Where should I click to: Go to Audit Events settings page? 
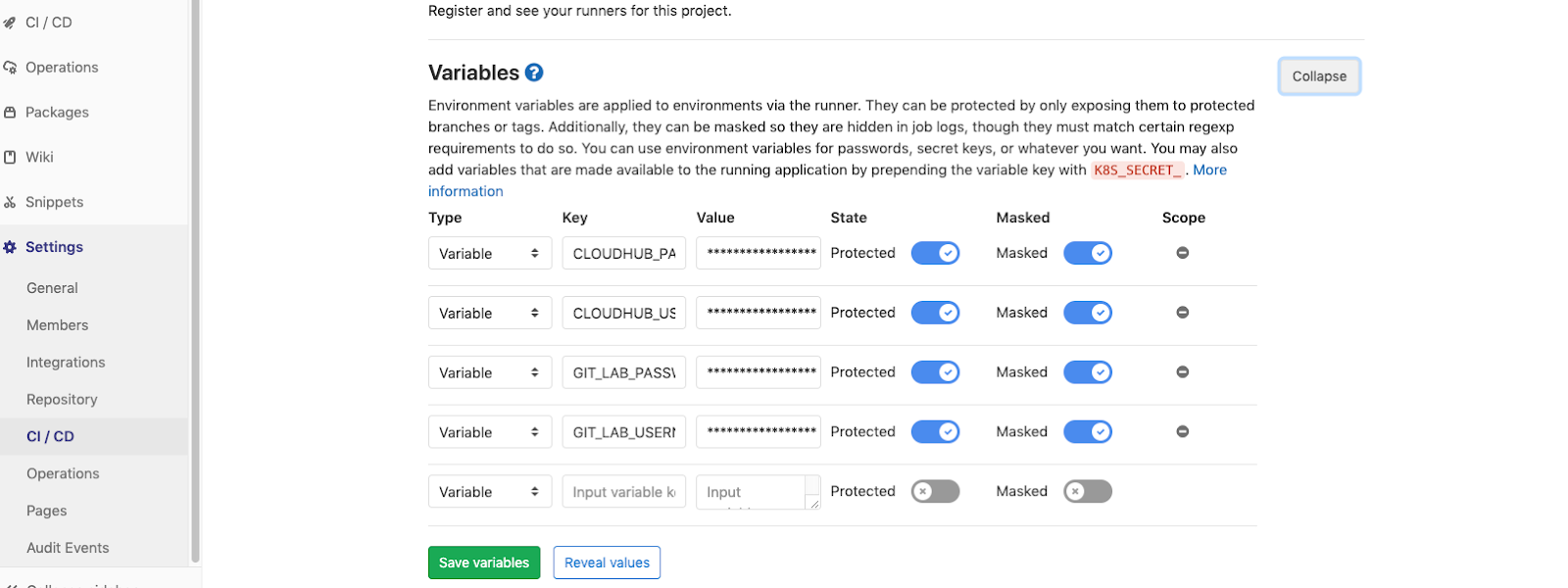pyautogui.click(x=68, y=548)
